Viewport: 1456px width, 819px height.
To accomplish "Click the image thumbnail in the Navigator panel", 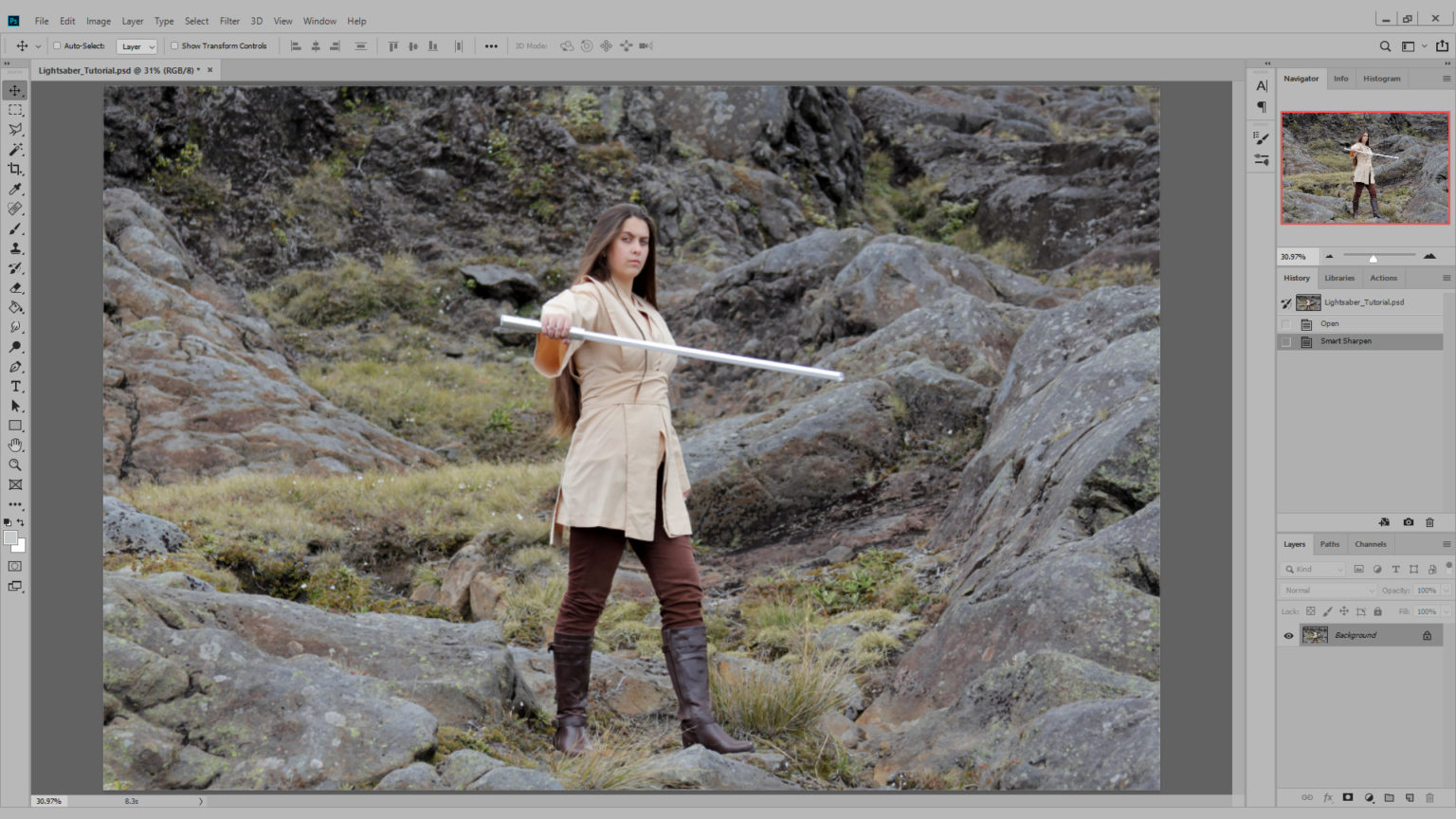I will click(1364, 169).
